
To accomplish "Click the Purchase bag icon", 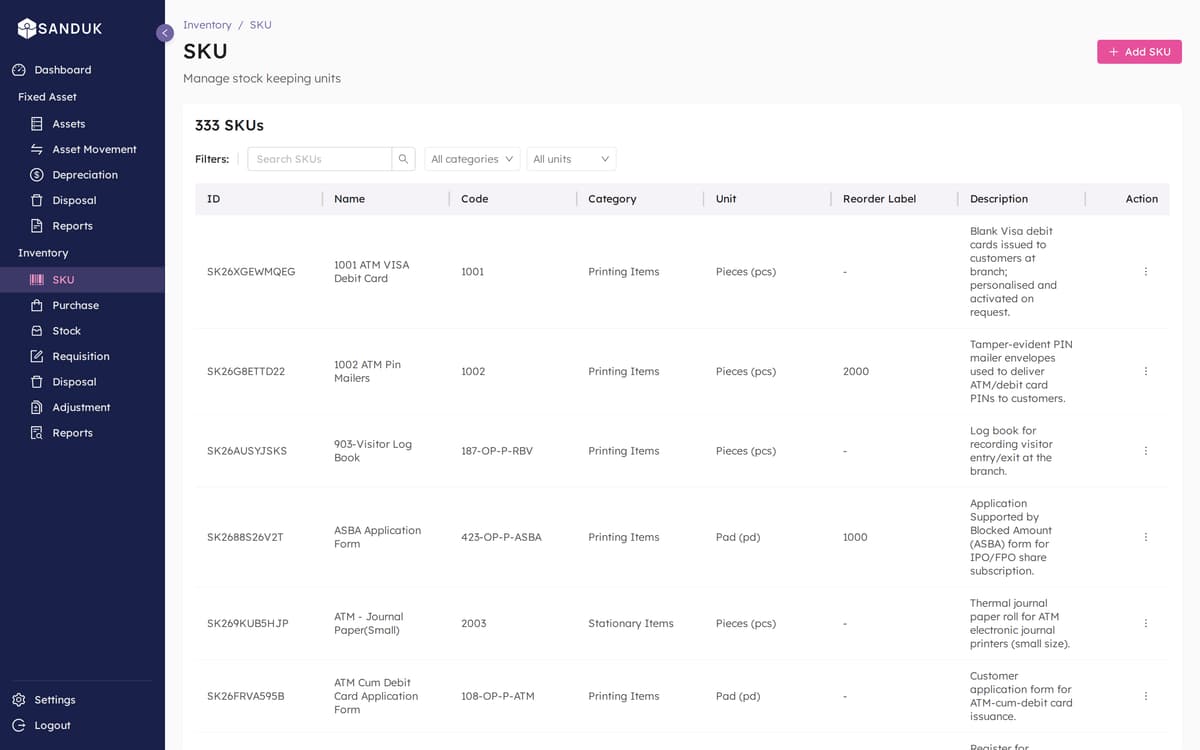I will [37, 305].
